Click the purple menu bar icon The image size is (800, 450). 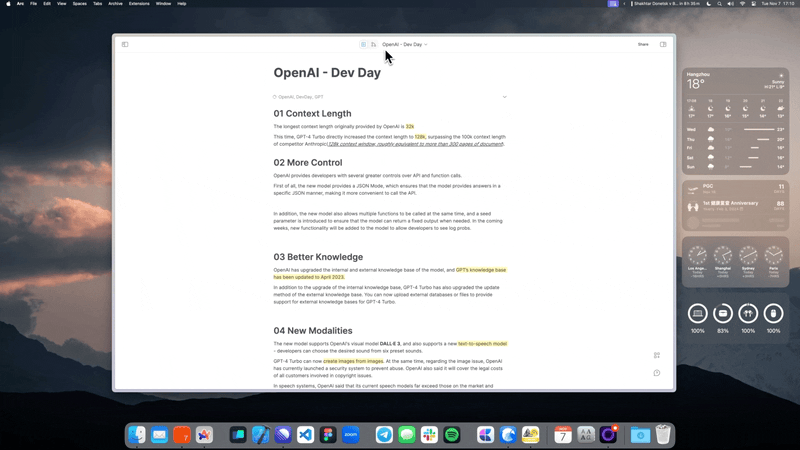[613, 4]
